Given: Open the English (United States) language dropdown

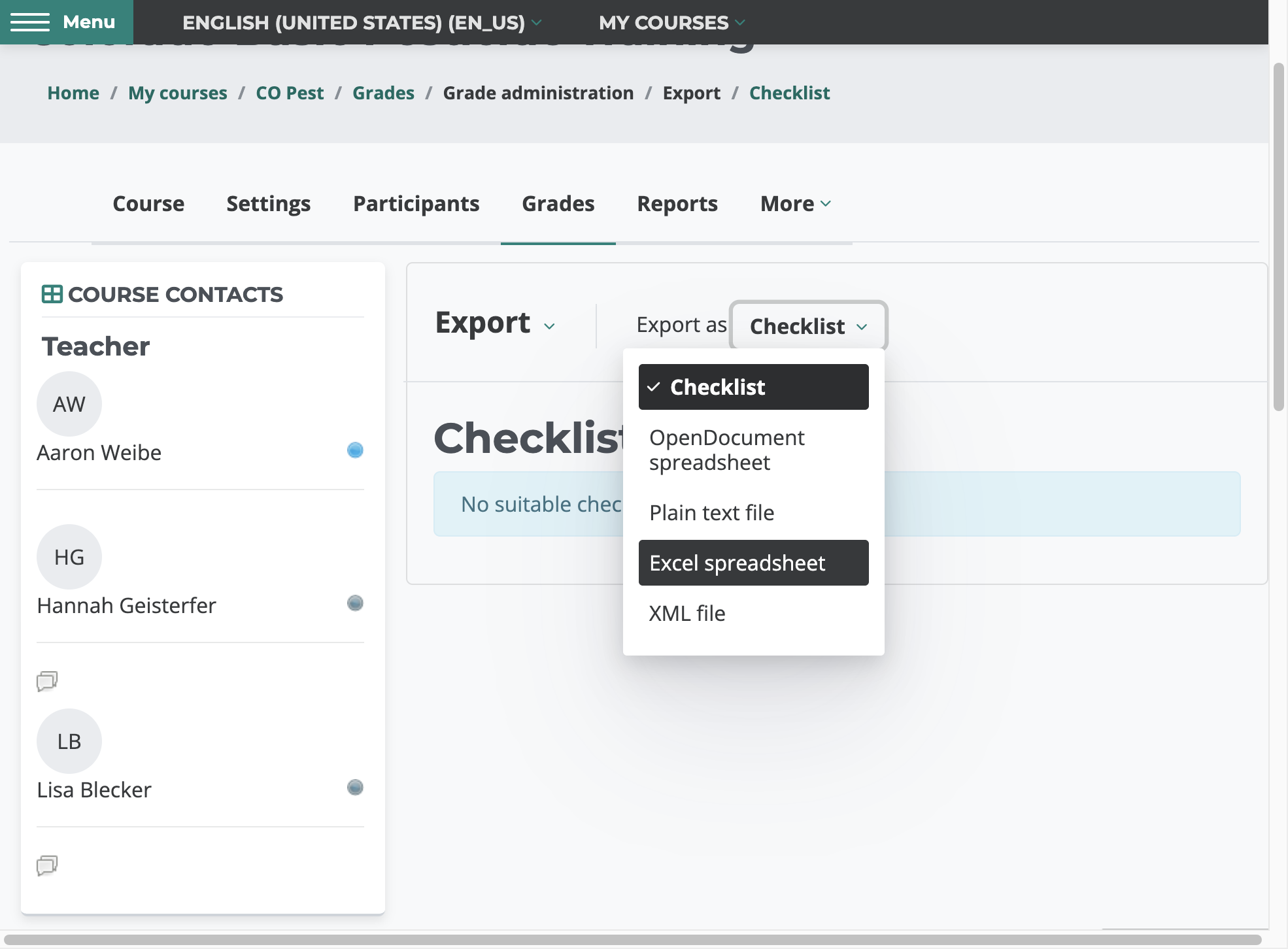Looking at the screenshot, I should tap(362, 22).
